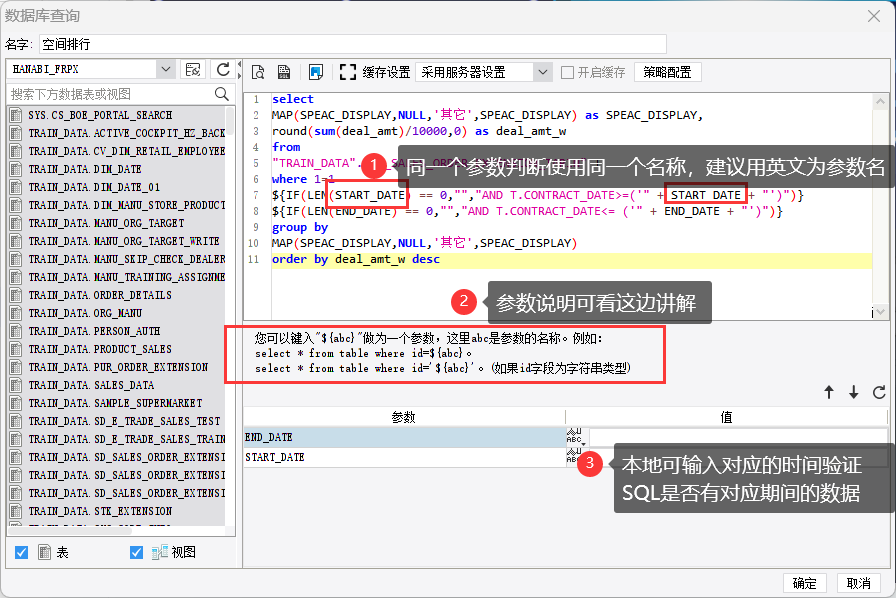Select TRAIN_DATA.PUR_ORDER_EXTENSION table
Image resolution: width=896 pixels, height=598 pixels.
coord(118,367)
